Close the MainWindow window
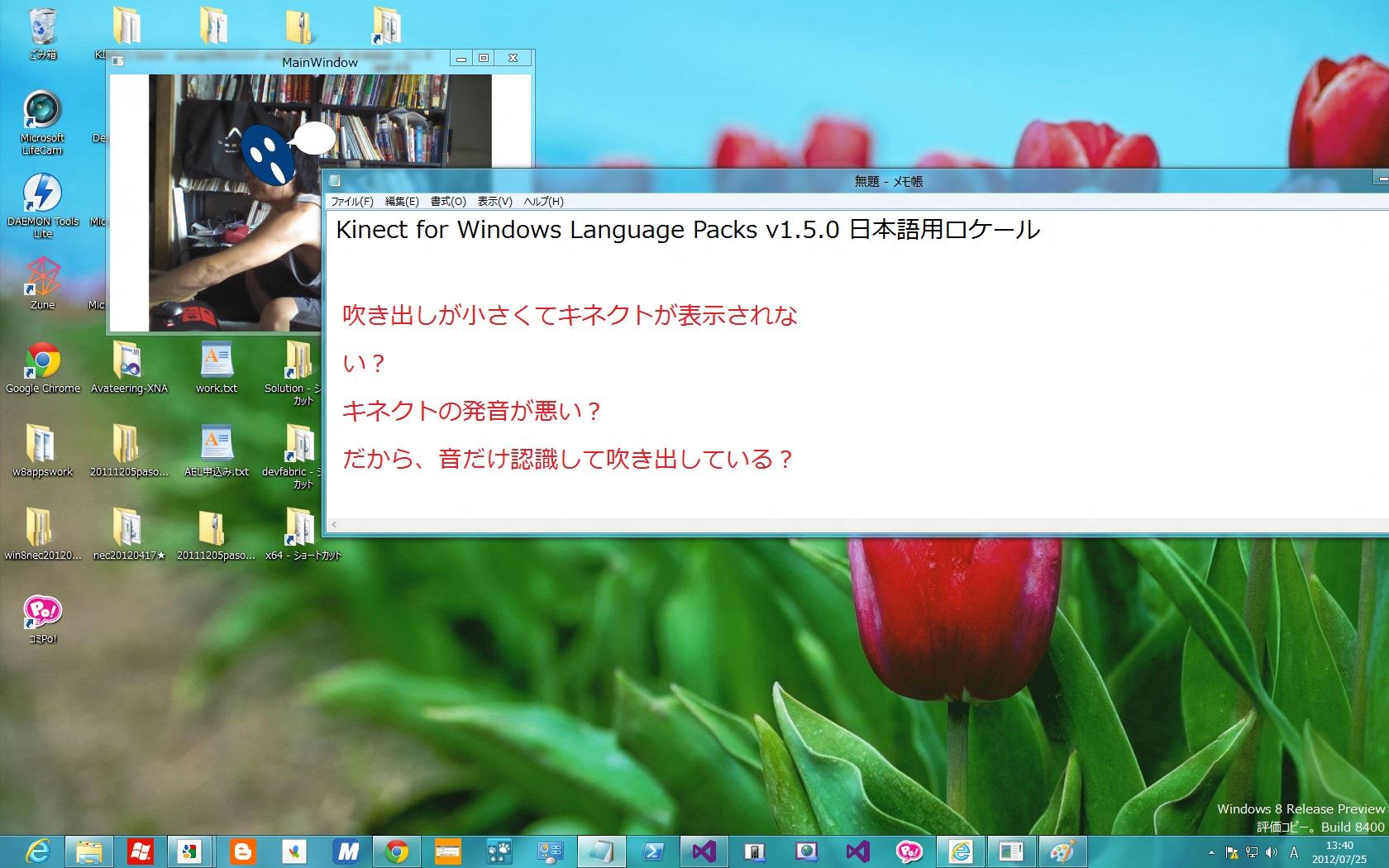1389x868 pixels. pyautogui.click(x=513, y=58)
